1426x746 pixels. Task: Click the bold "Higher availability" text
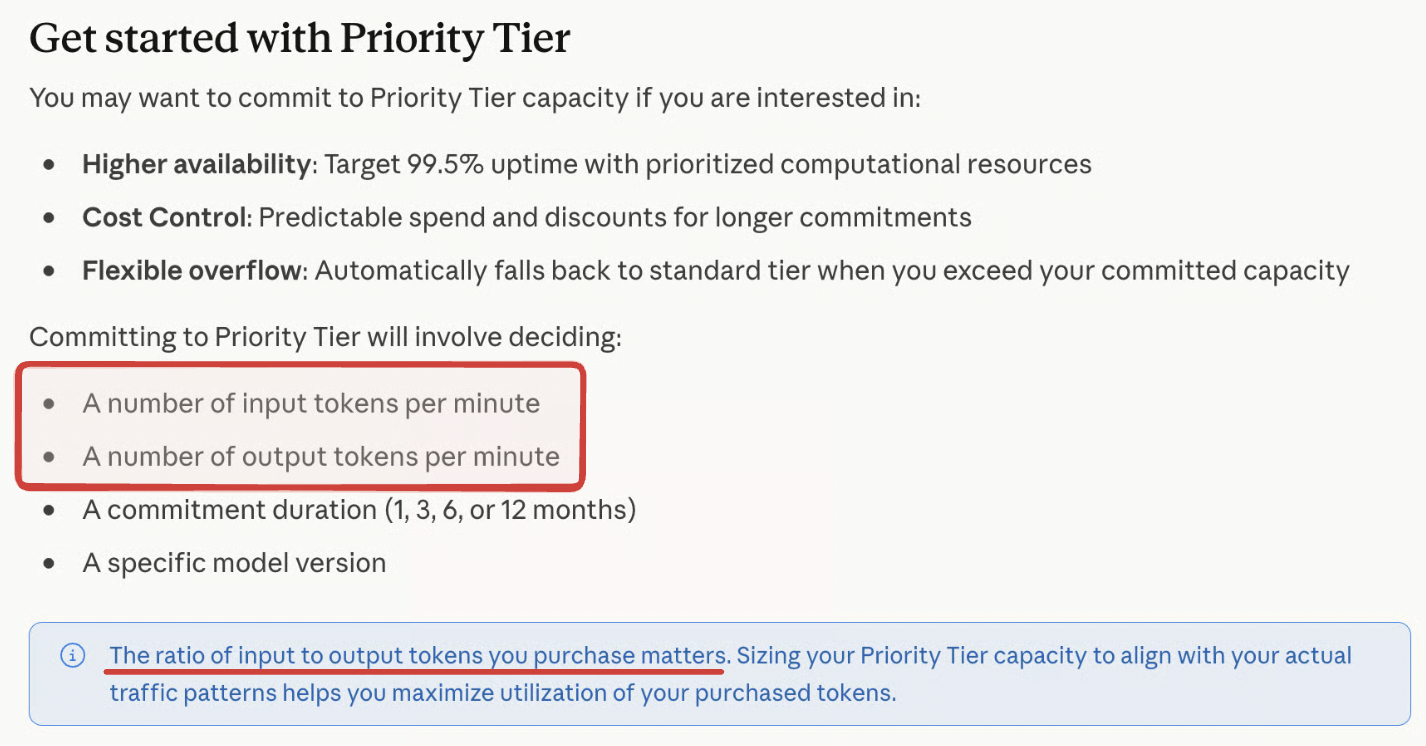tap(196, 164)
